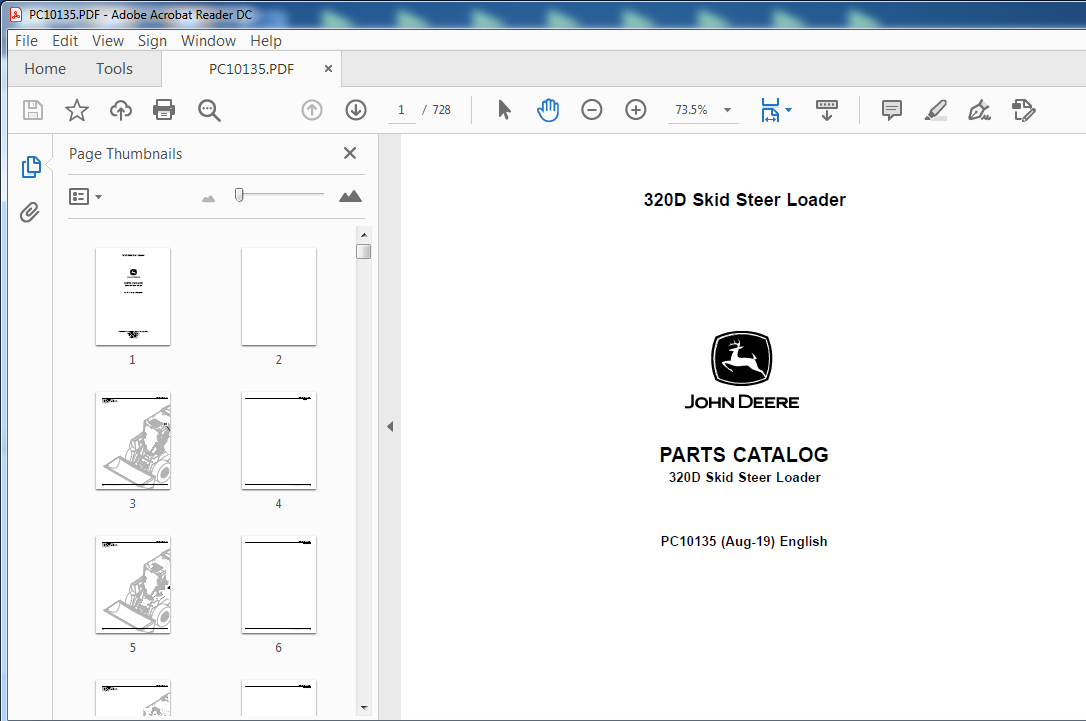
Task: Click thumbnail scrollbar up arrow
Action: tap(364, 235)
